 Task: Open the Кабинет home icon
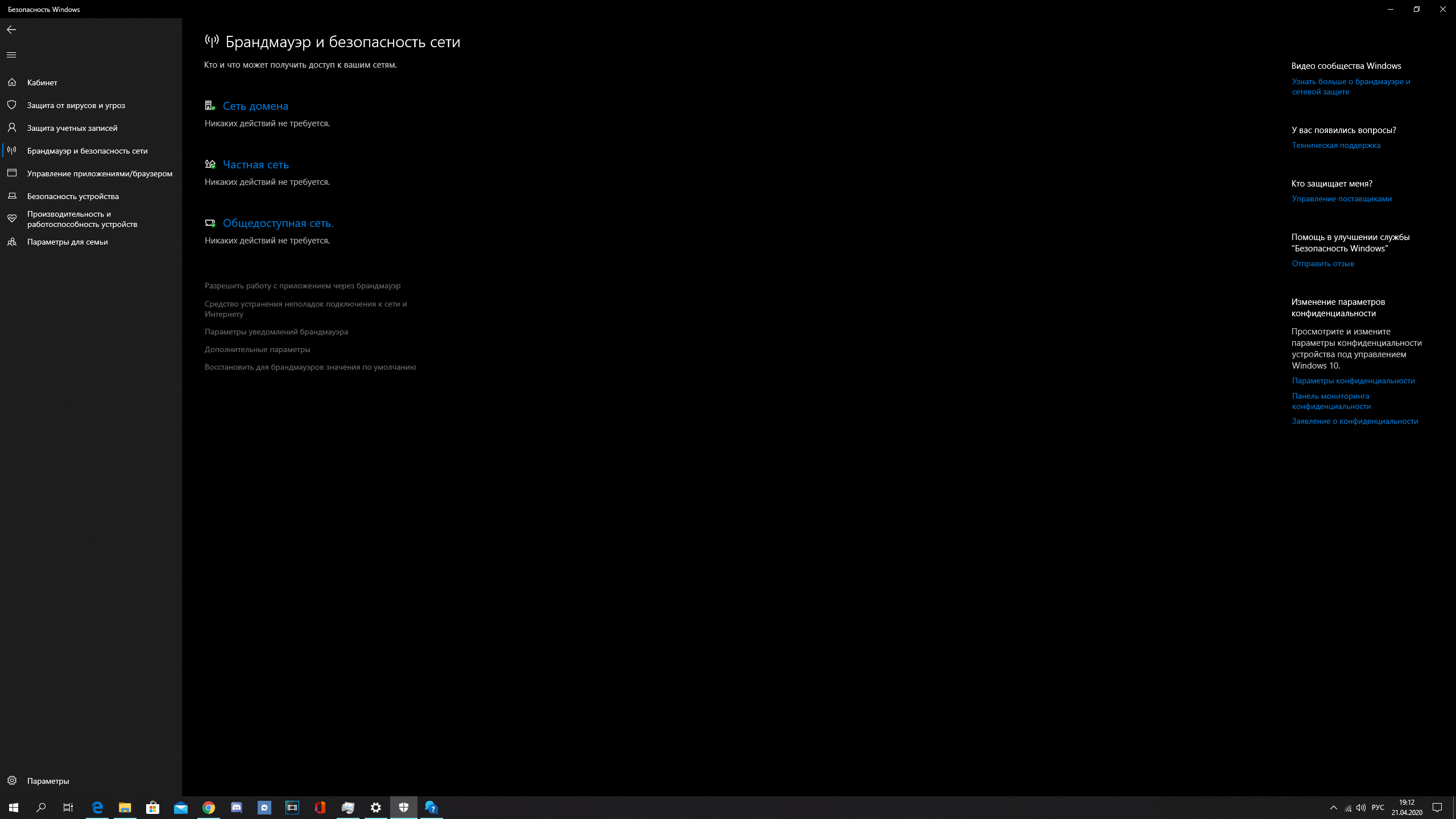12,82
